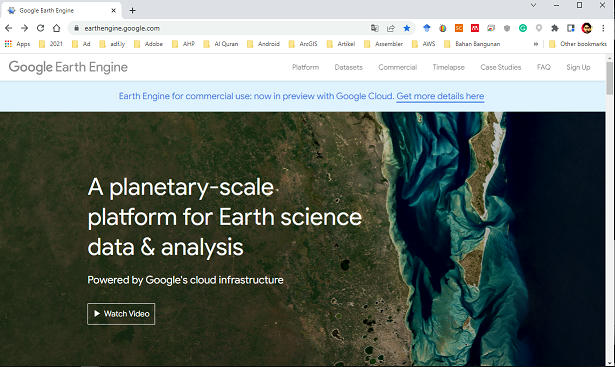
Task: Select the Google Earth Engine browser tab
Action: pos(61,11)
